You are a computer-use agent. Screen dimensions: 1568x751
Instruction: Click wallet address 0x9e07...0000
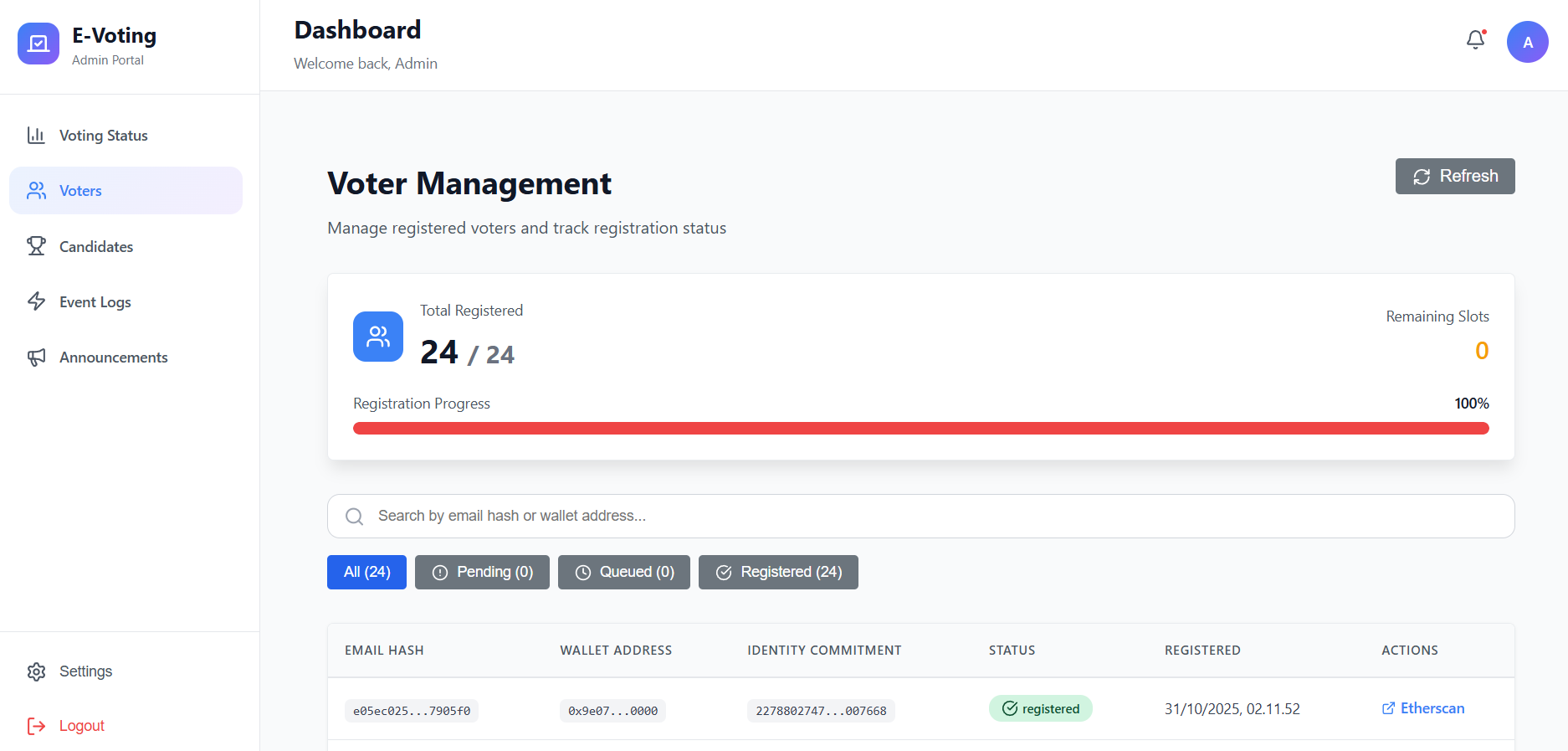612,711
